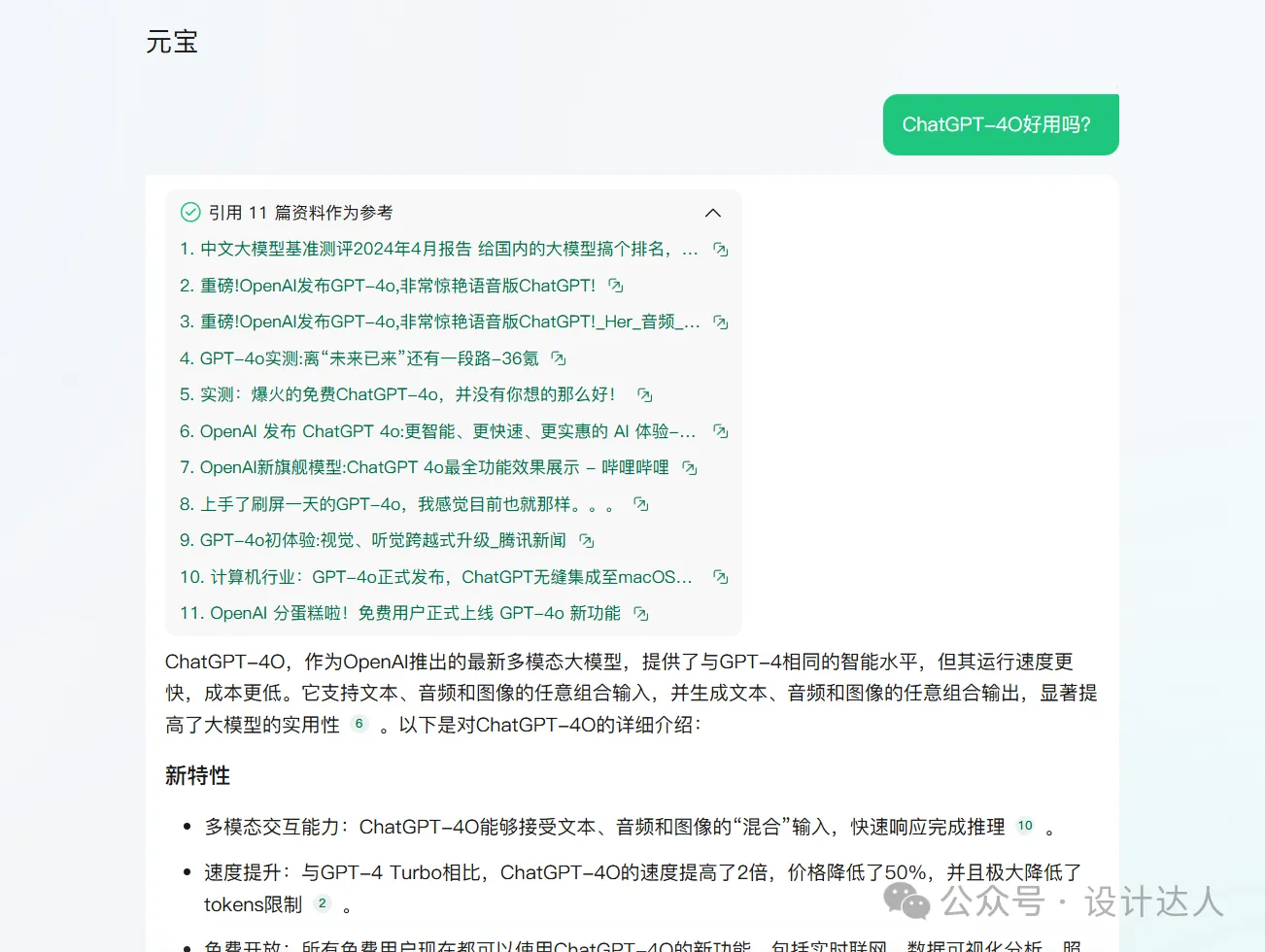Click the 元宝 title at top left
The height and width of the screenshot is (952, 1265).
[x=171, y=42]
